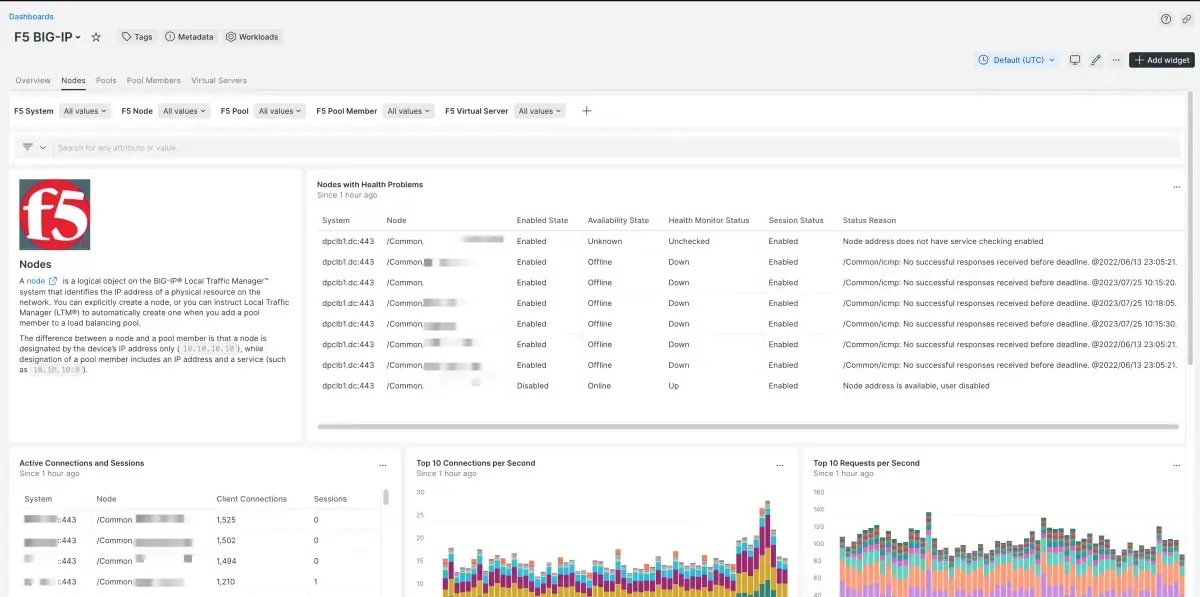Open dashboard more options ellipsis menu
Viewport: 1200px width, 597px height.
click(x=1116, y=60)
